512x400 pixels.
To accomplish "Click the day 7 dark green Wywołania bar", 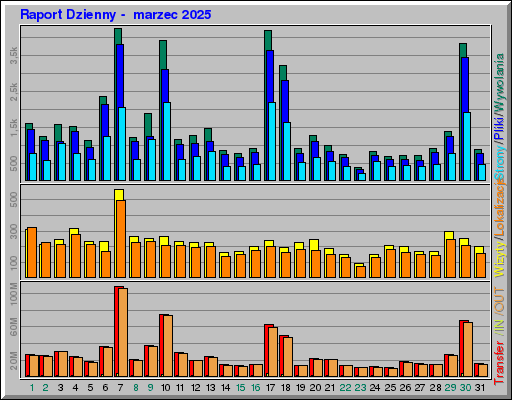I will [118, 36].
